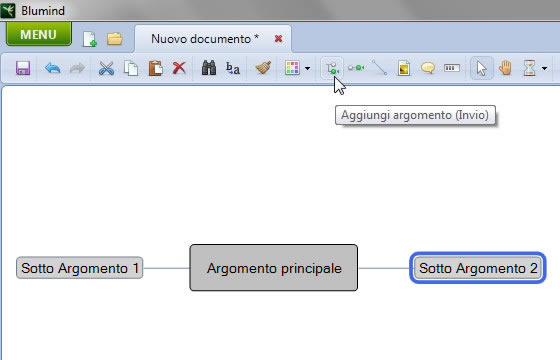Toggle the arrow selection mode
Viewport: 560px width, 360px height.
(x=482, y=68)
